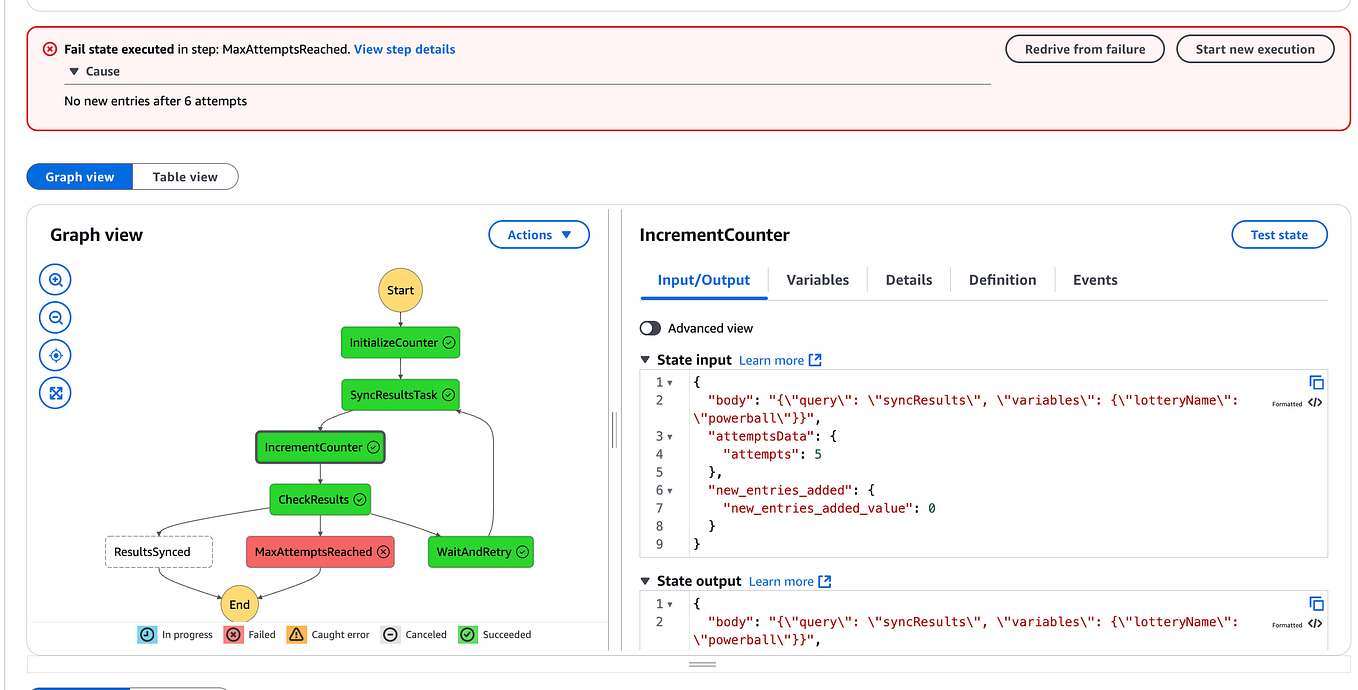Viewport: 1358px width, 690px height.
Task: Copy the State input JSON to clipboard
Action: 1316,381
